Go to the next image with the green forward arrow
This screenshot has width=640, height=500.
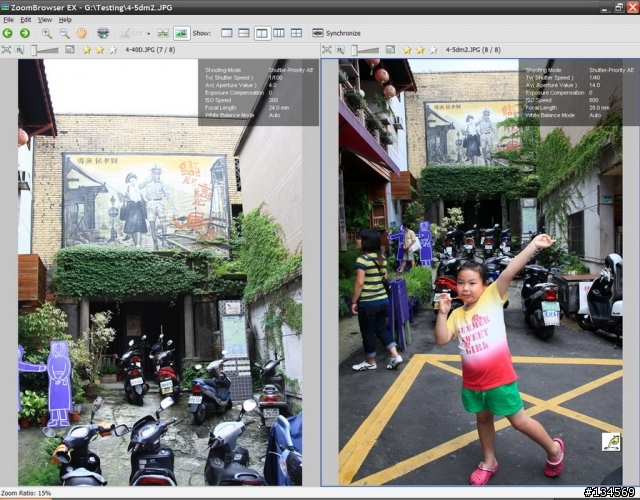click(25, 33)
